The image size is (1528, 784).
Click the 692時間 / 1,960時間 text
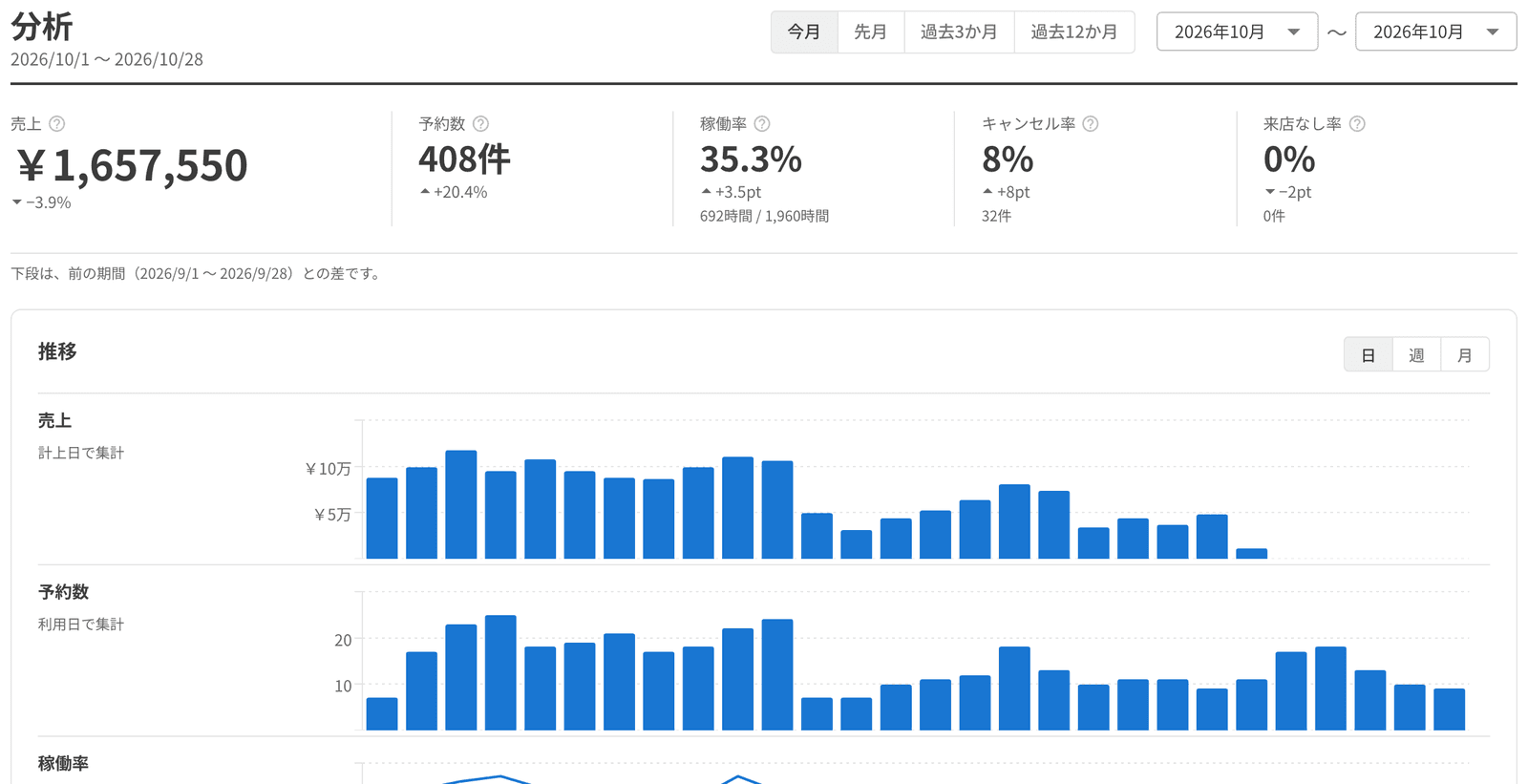(764, 217)
